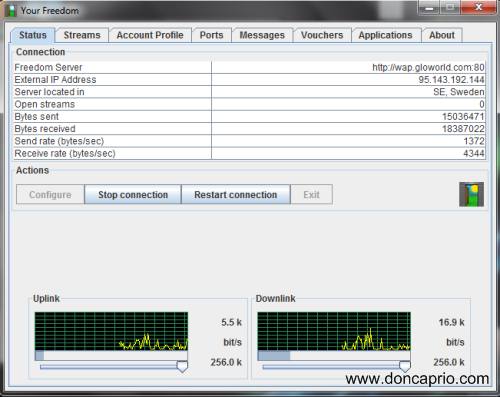The width and height of the screenshot is (500, 397).
Task: Select the Vouchers tab
Action: 322,35
